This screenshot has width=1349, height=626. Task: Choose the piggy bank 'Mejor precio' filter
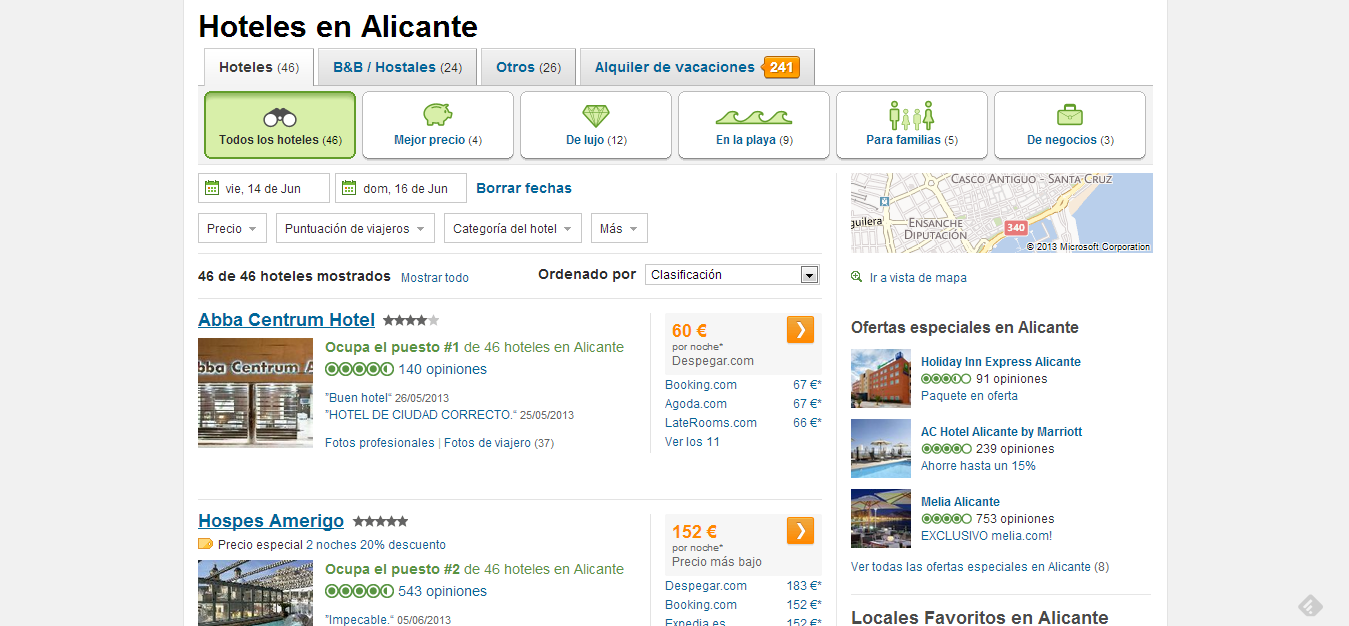point(438,125)
